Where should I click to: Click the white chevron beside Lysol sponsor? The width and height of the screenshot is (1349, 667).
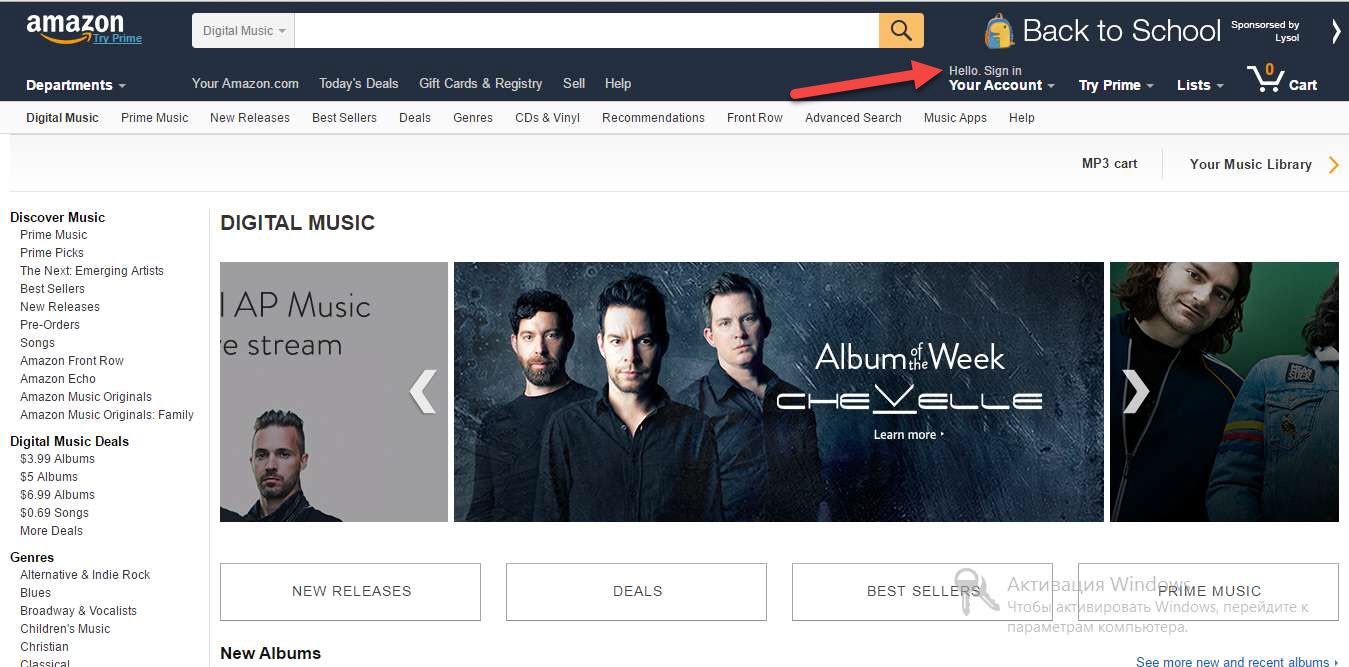pos(1336,31)
